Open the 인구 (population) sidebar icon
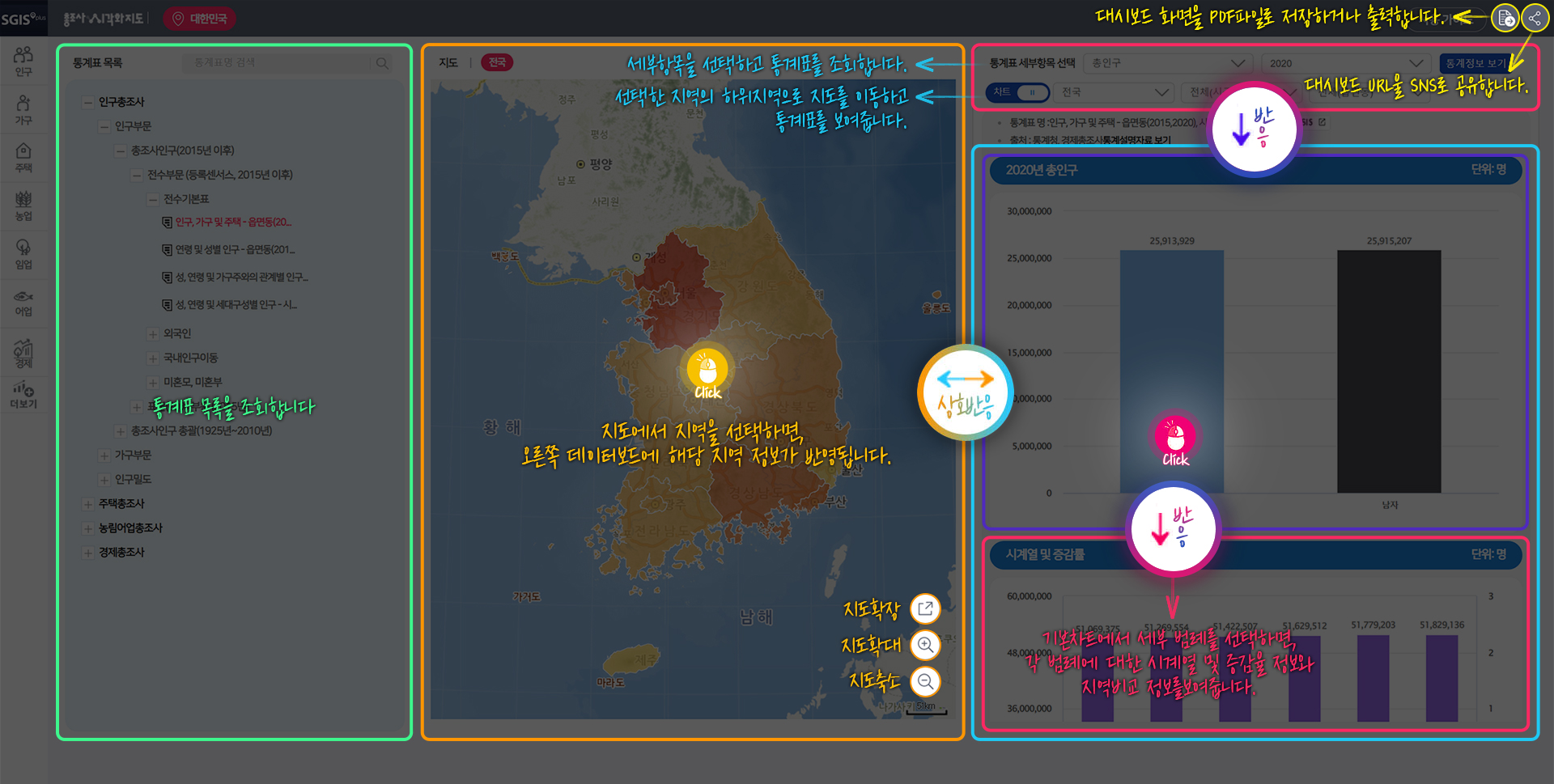The height and width of the screenshot is (784, 1554). [23, 61]
